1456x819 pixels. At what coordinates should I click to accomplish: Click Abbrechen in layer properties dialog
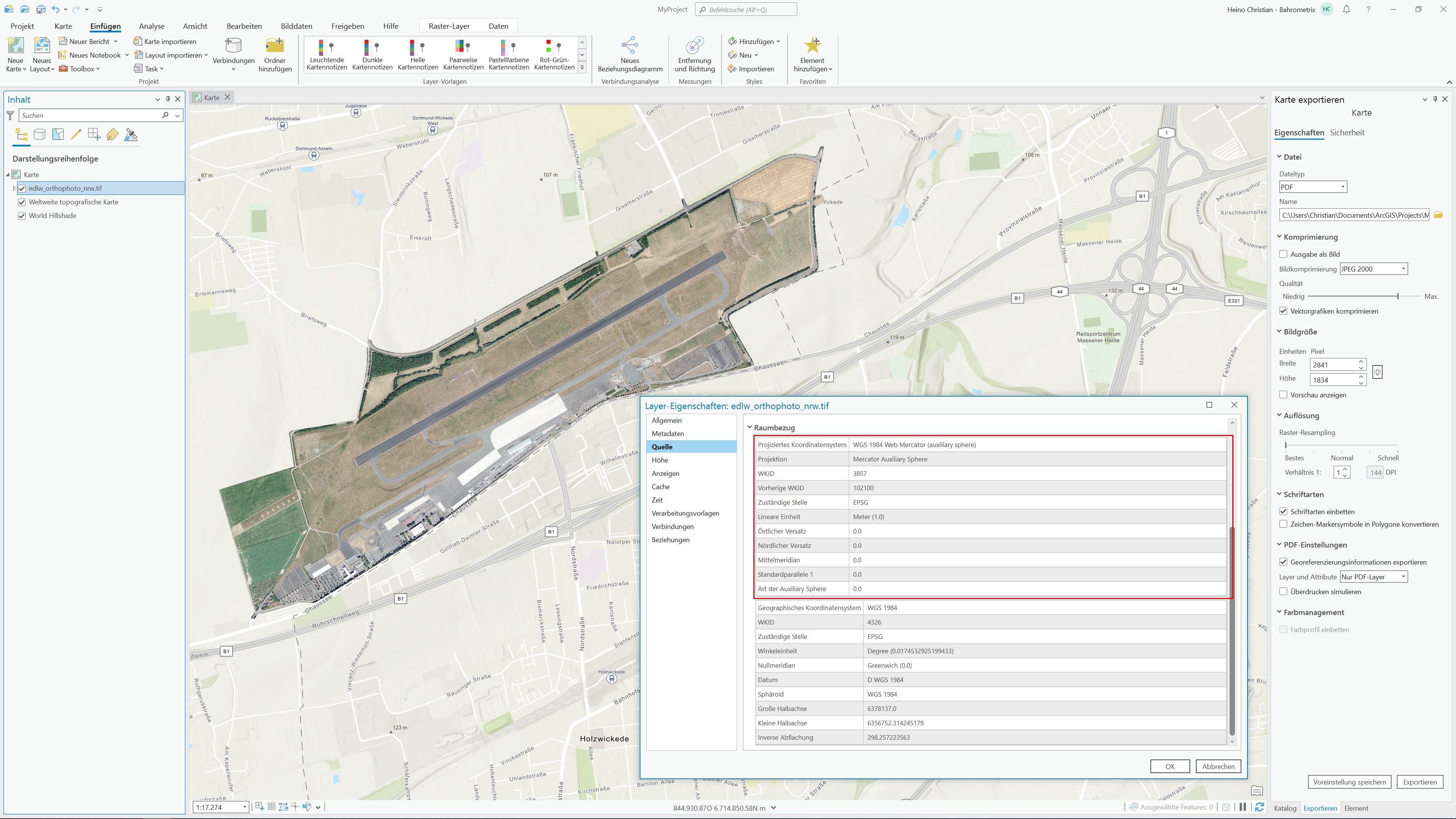[x=1218, y=766]
